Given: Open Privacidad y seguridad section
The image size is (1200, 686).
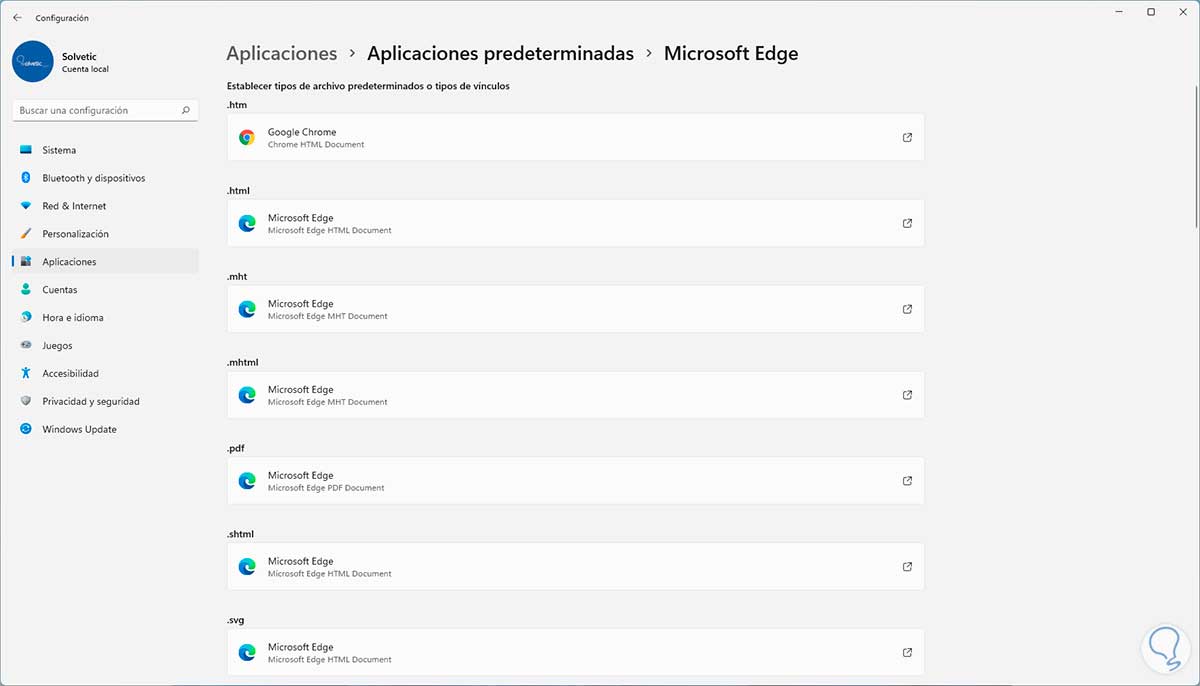Looking at the screenshot, I should click(90, 401).
